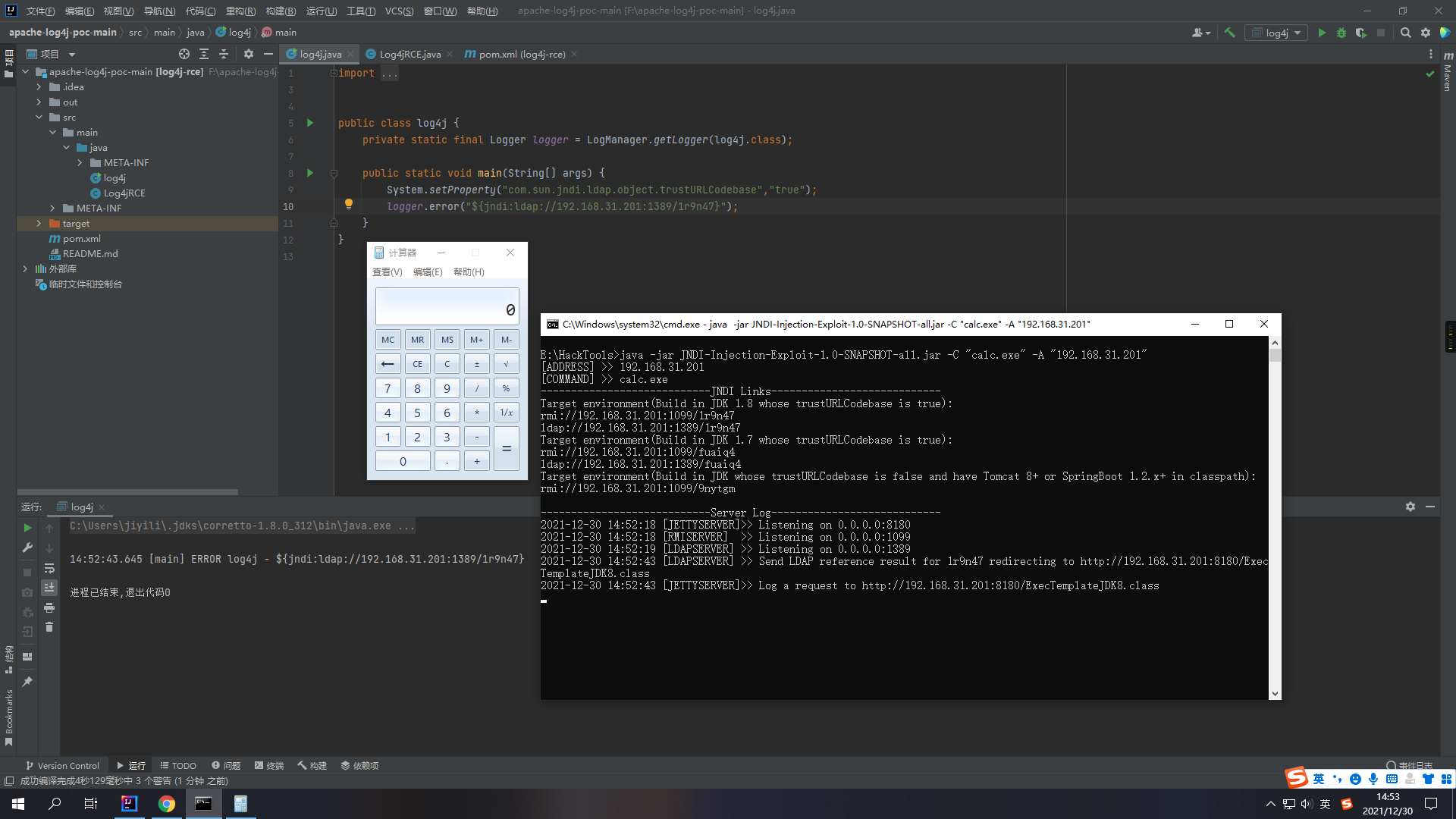Click the Debug bug icon in toolbar
Screen dimensions: 1456x819
(1341, 33)
